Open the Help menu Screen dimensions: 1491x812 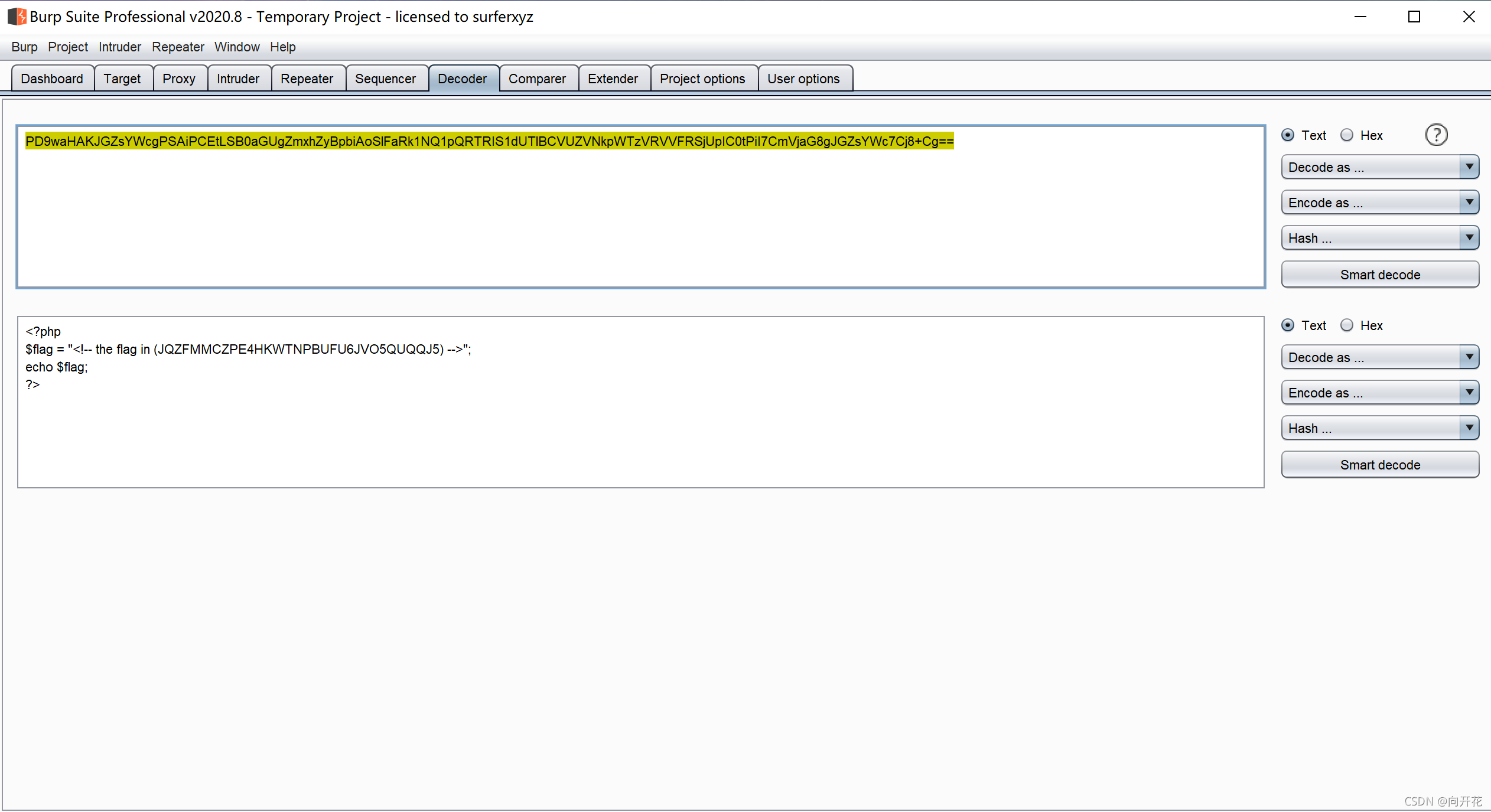coord(282,47)
